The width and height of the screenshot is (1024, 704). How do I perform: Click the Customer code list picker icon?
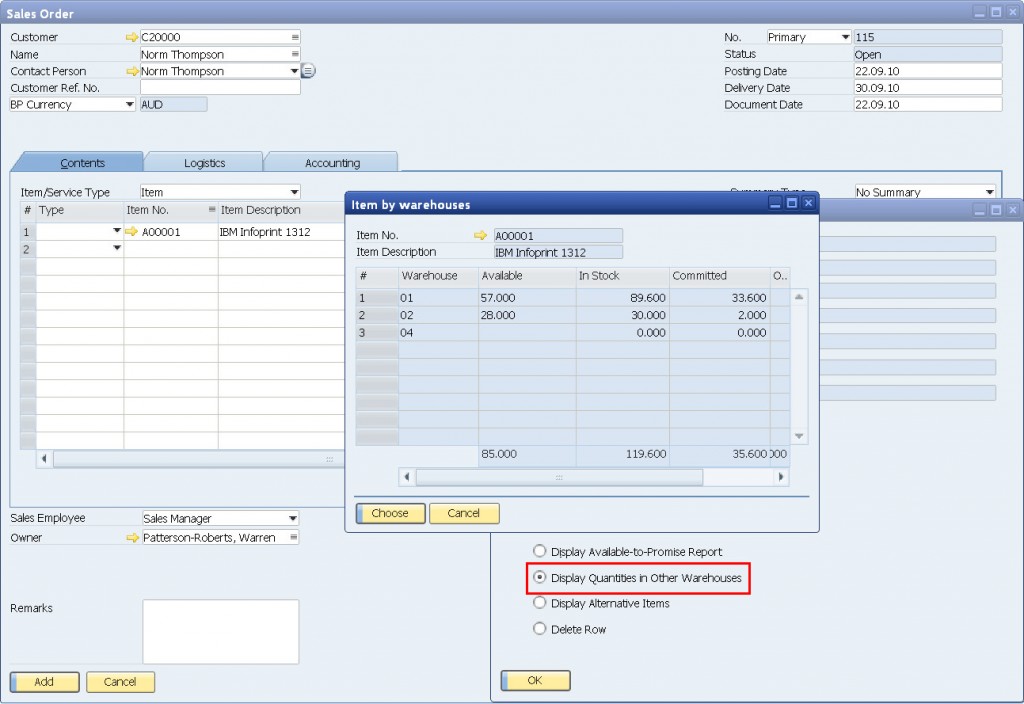point(295,38)
